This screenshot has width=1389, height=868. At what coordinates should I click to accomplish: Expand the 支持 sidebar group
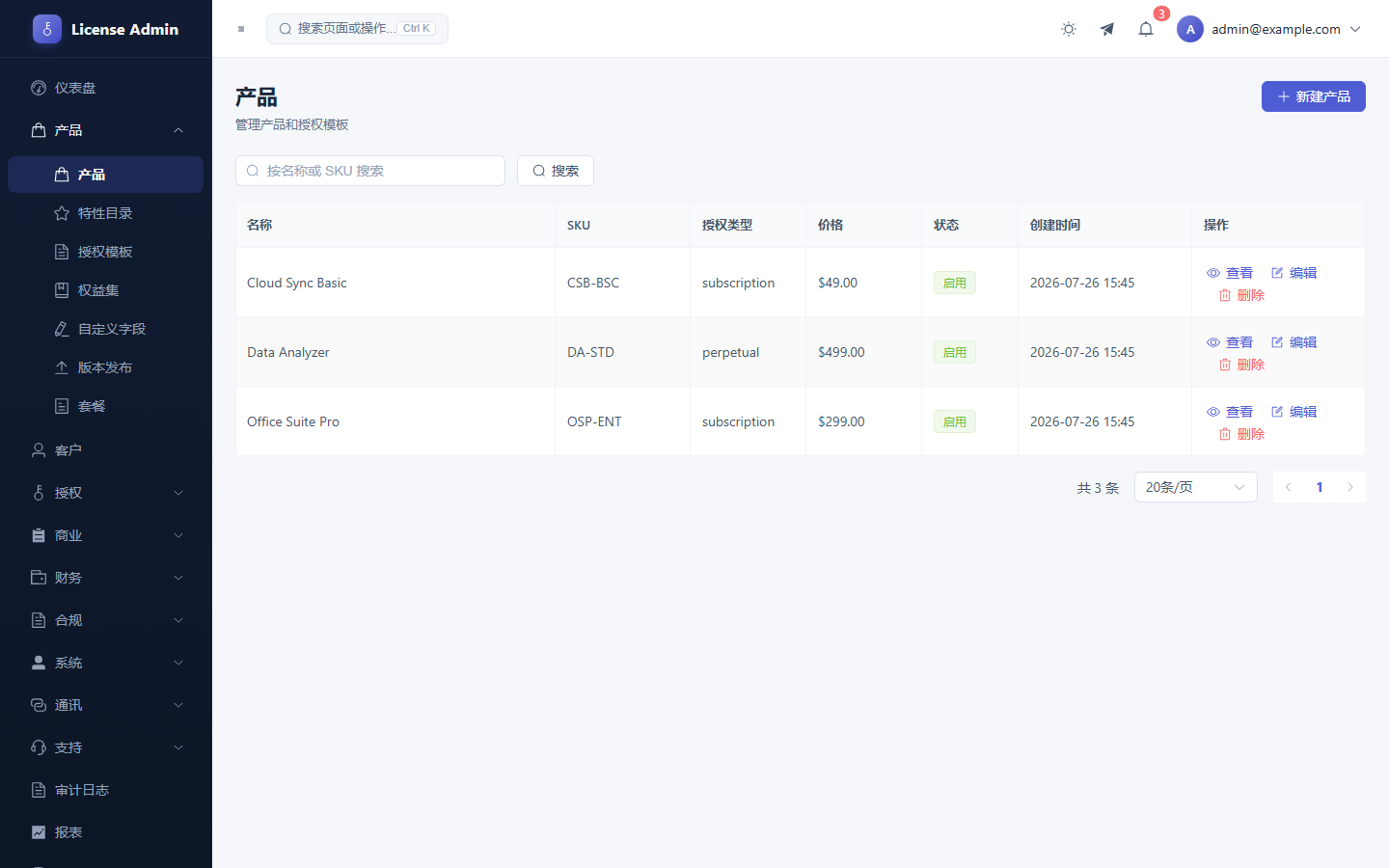tap(106, 747)
